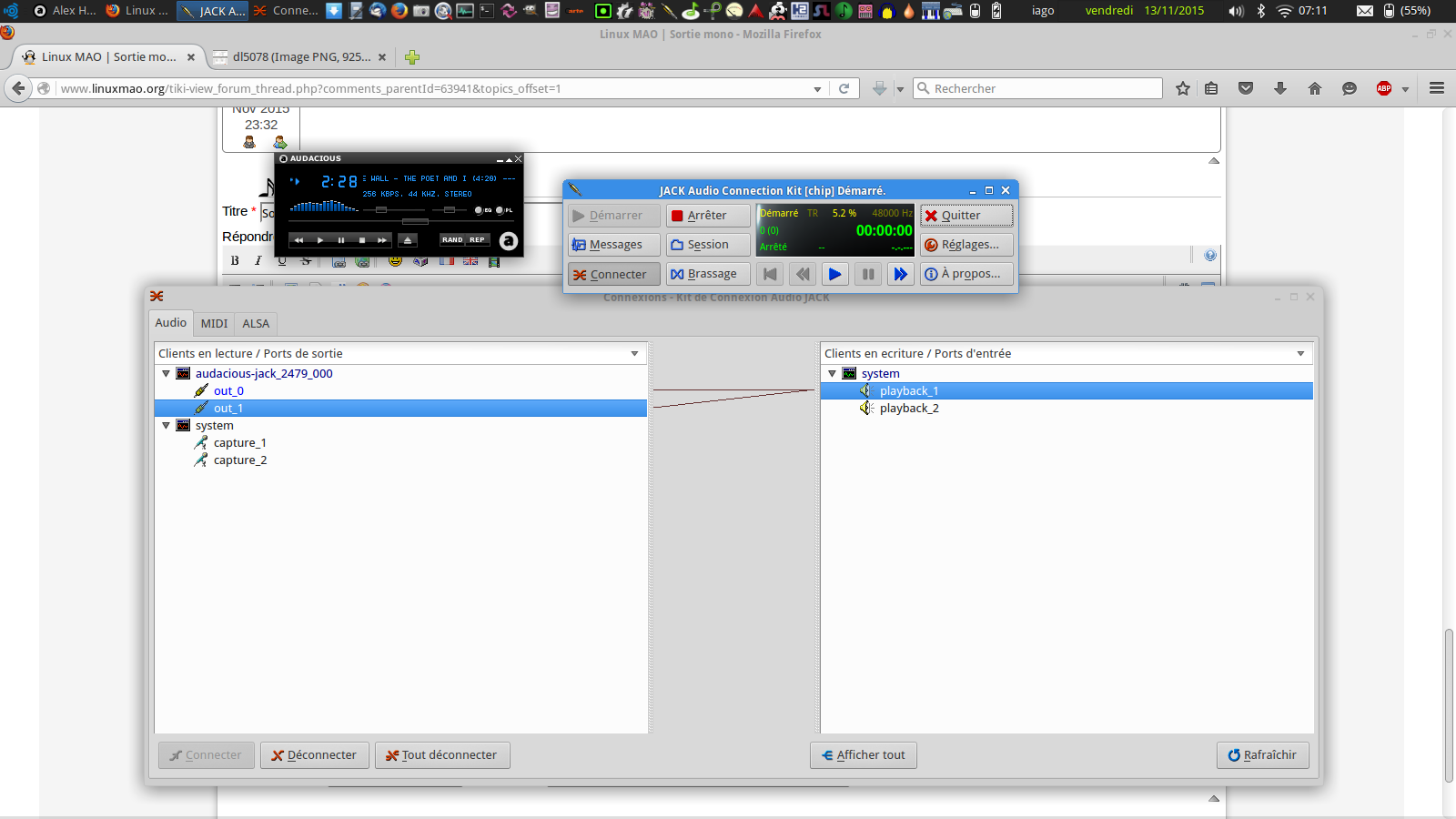1456x819 pixels.
Task: Open the Firefox hamburger menu
Action: [x=1437, y=88]
